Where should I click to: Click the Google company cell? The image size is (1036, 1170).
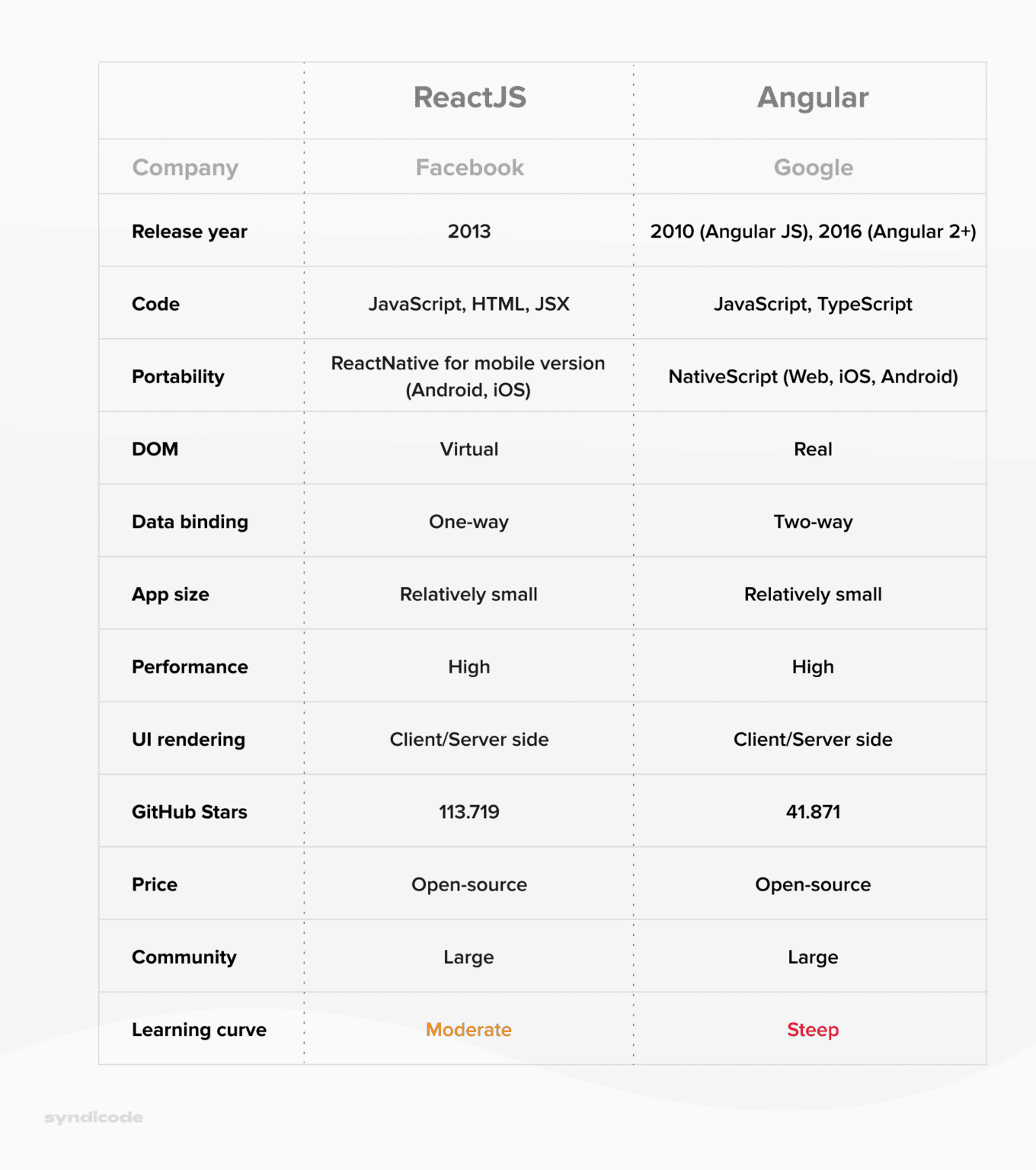pos(813,168)
